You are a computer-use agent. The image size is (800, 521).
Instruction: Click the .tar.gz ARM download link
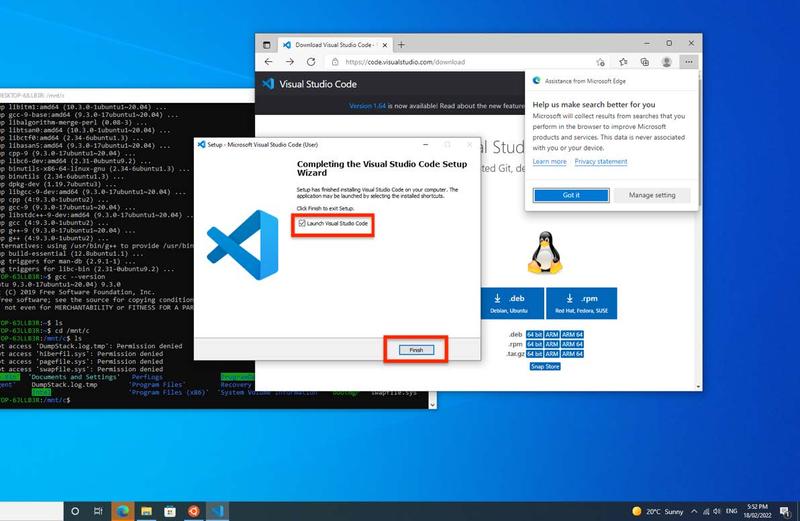coord(552,354)
